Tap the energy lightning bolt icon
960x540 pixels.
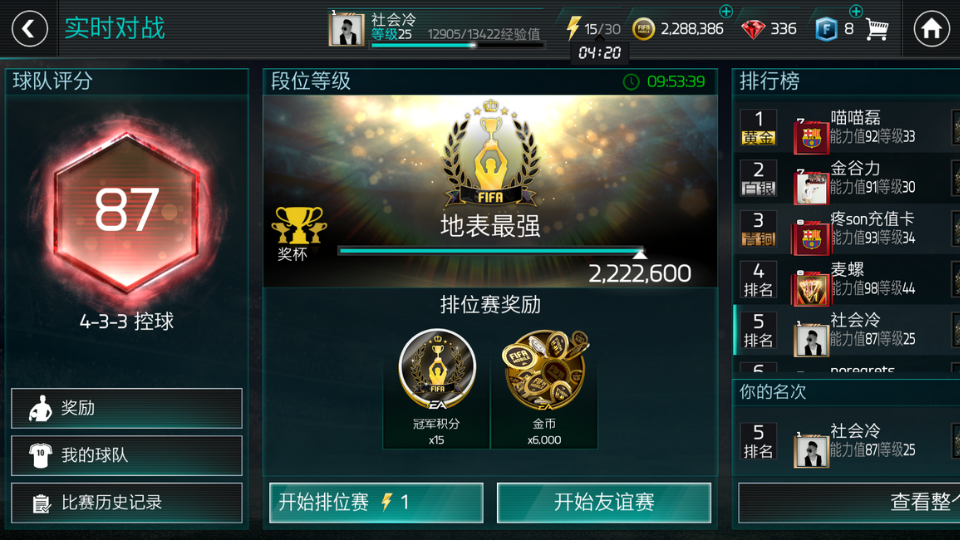coord(573,28)
